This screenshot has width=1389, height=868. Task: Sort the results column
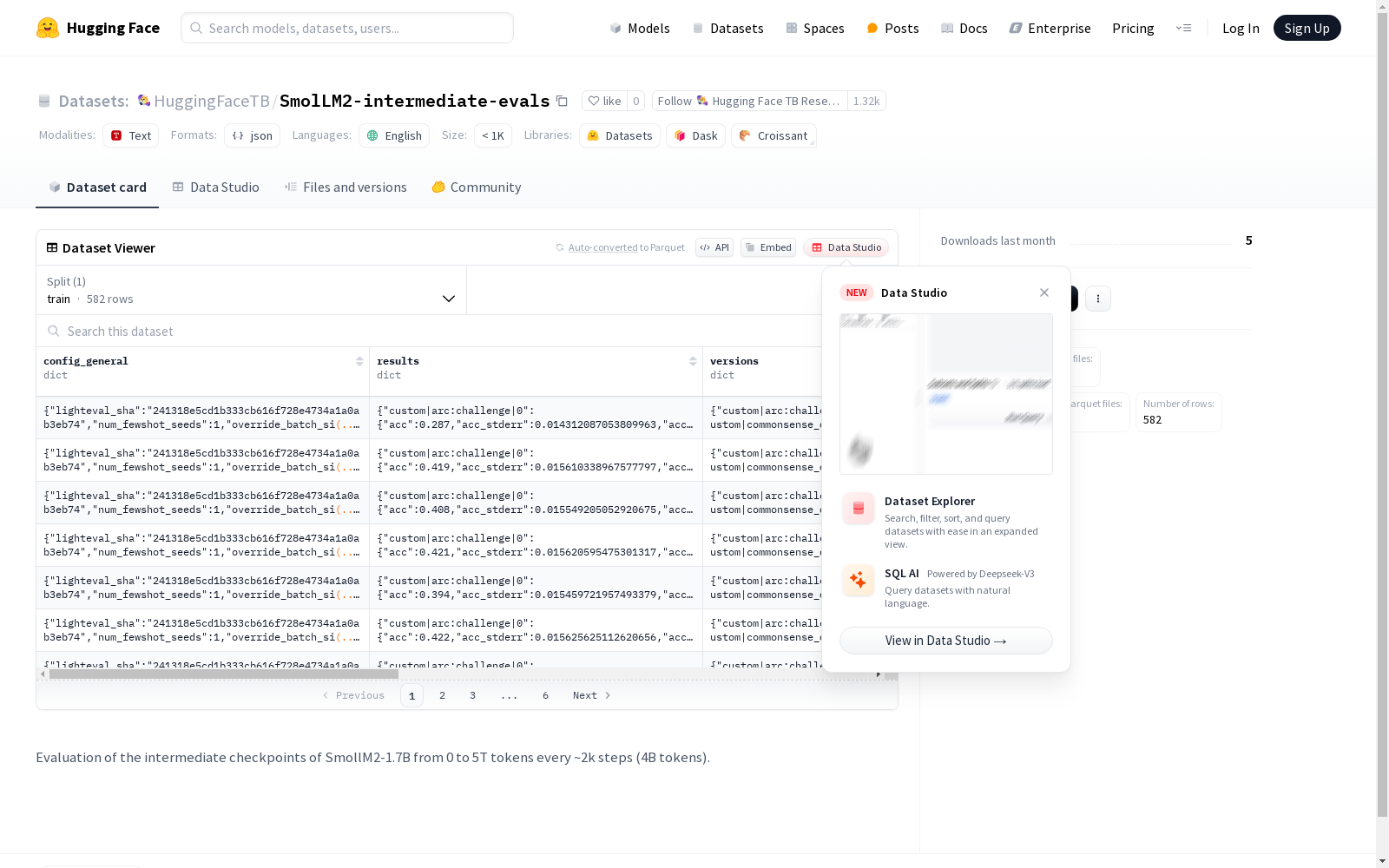pos(693,361)
